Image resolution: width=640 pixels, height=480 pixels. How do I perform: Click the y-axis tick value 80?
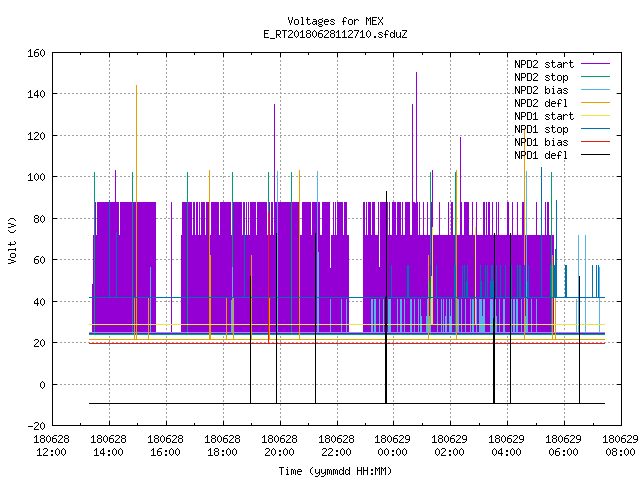(39, 219)
